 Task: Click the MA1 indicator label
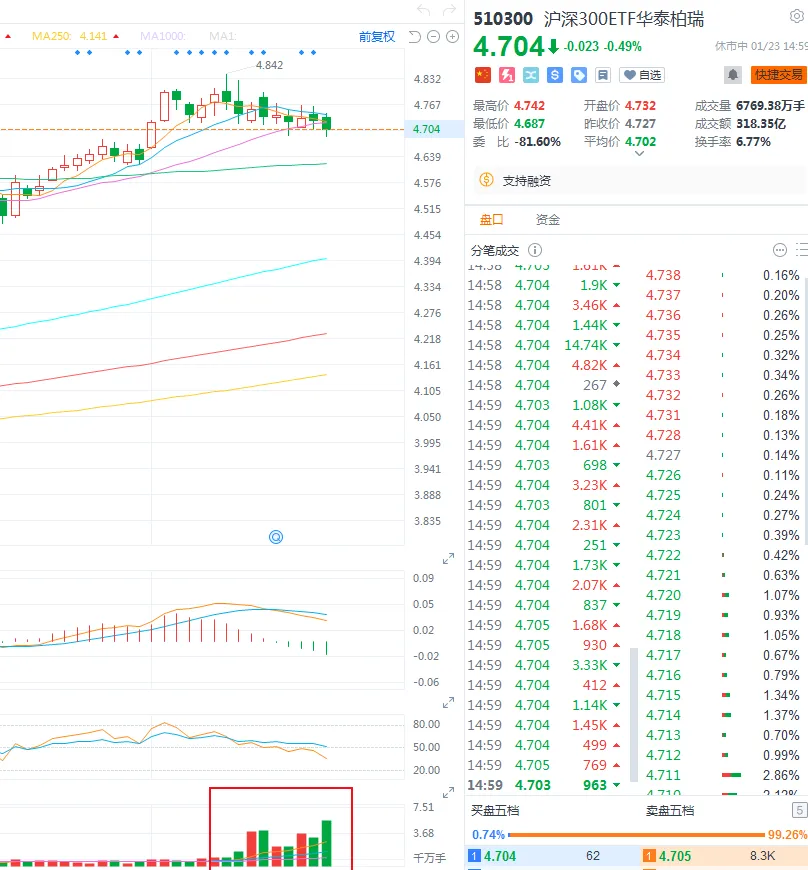click(223, 36)
